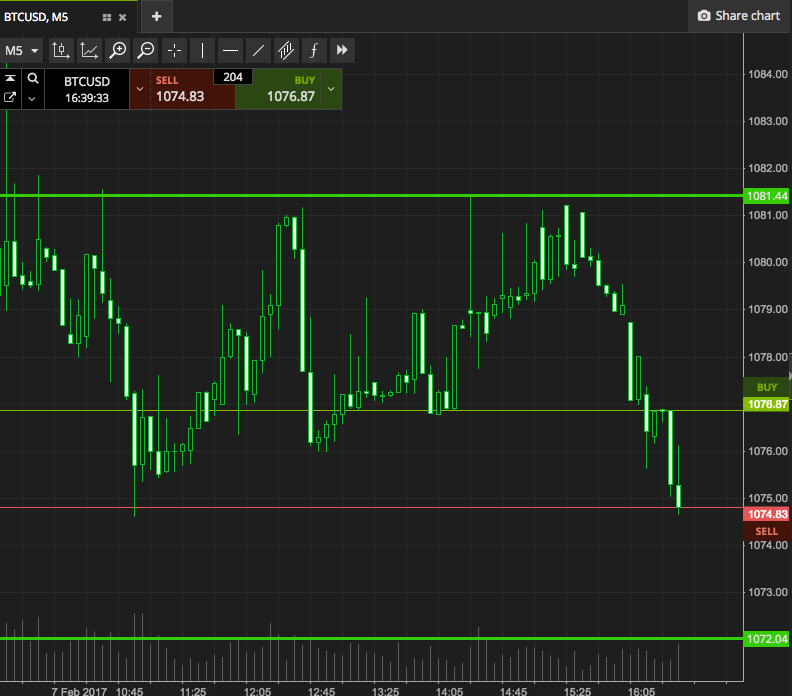
Task: Click the Share chart button
Action: click(738, 16)
